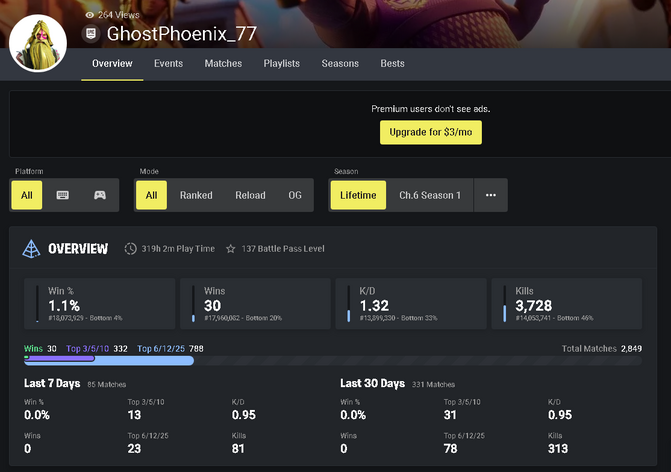Select the keyboard and mouse platform icon
Image resolution: width=671 pixels, height=472 pixels.
62,195
